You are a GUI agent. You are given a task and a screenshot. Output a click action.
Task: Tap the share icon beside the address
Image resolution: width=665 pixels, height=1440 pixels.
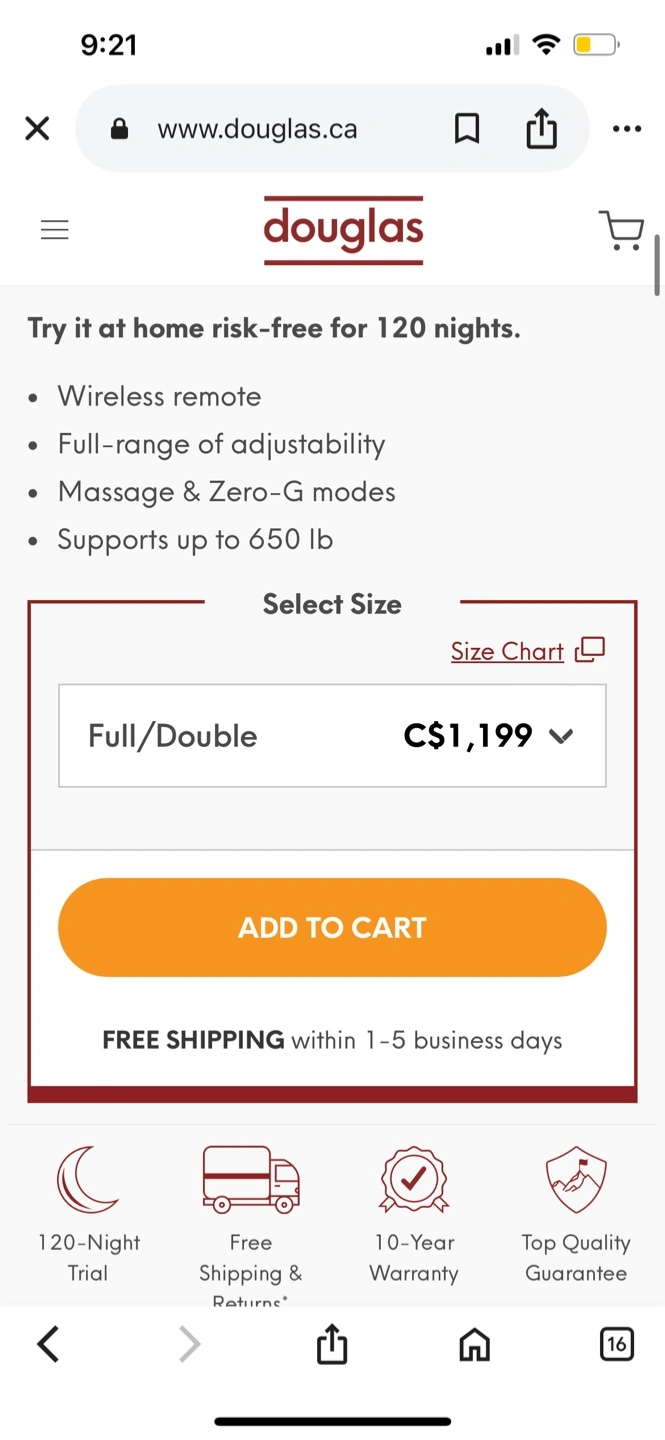tap(541, 128)
